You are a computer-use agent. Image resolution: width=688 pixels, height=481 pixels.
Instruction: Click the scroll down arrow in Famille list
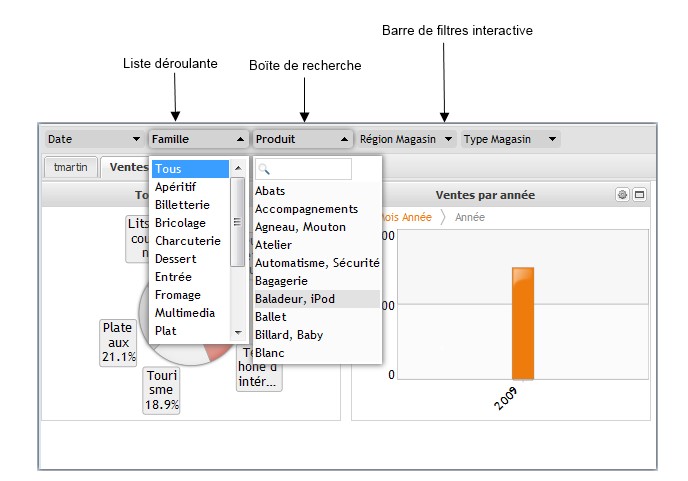click(x=238, y=332)
